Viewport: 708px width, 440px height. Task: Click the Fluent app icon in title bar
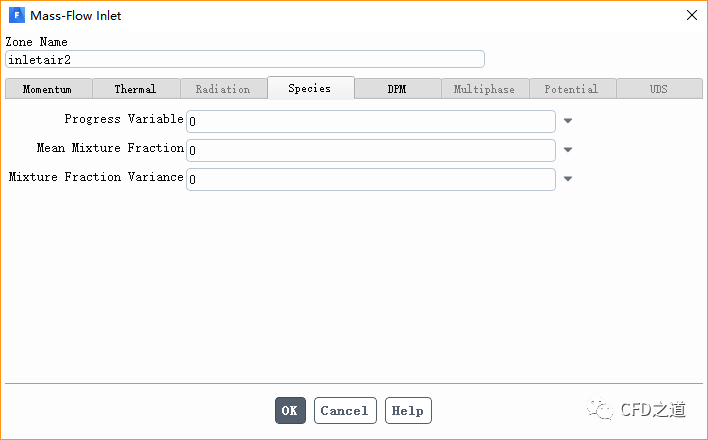15,16
